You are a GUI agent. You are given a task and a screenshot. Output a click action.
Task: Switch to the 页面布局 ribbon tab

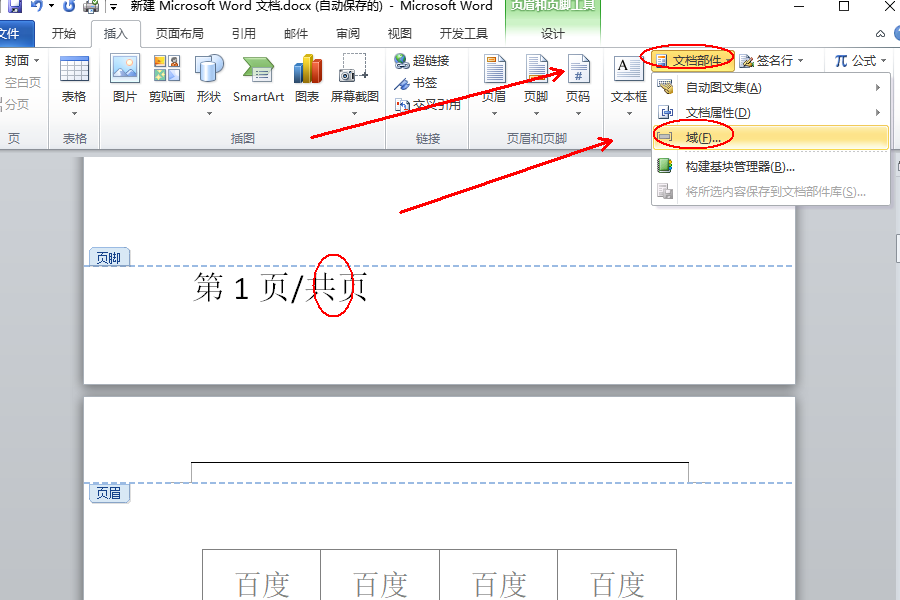click(180, 32)
